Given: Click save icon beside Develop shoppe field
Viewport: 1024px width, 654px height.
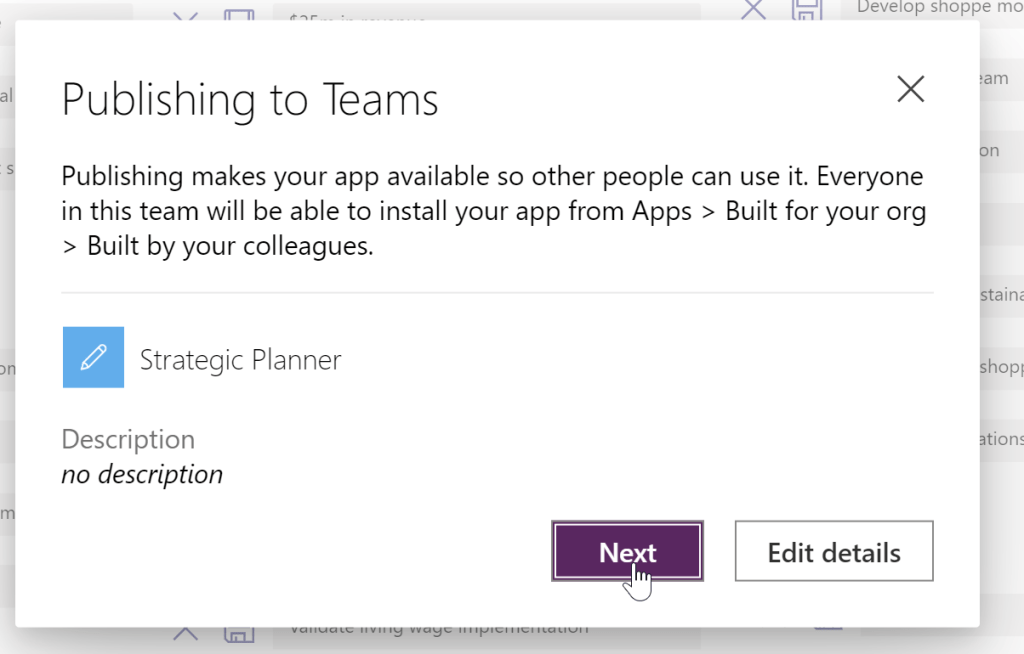Looking at the screenshot, I should pos(807,10).
